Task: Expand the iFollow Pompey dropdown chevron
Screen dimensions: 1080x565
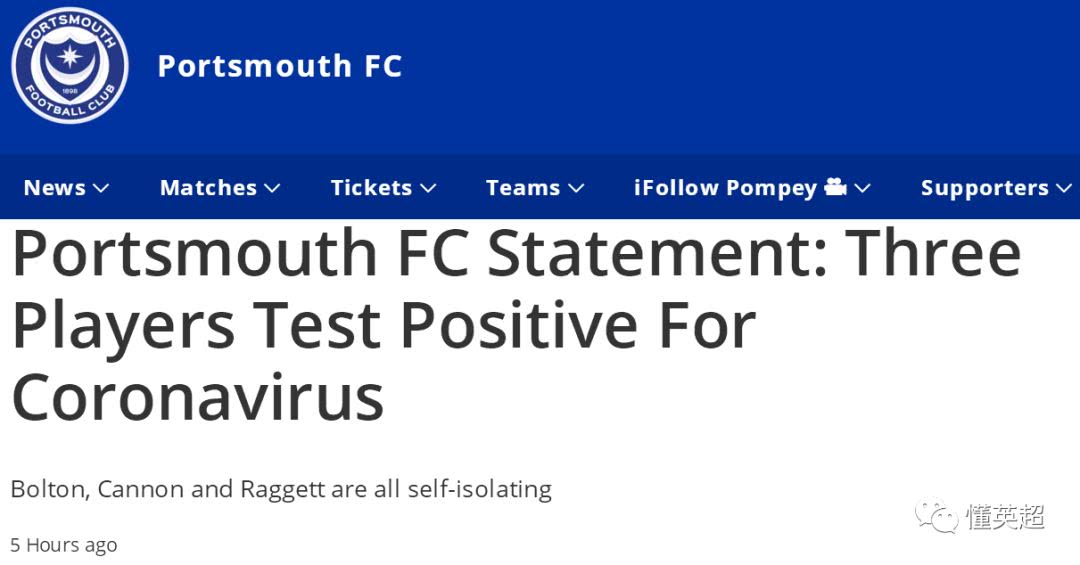Action: (862, 188)
